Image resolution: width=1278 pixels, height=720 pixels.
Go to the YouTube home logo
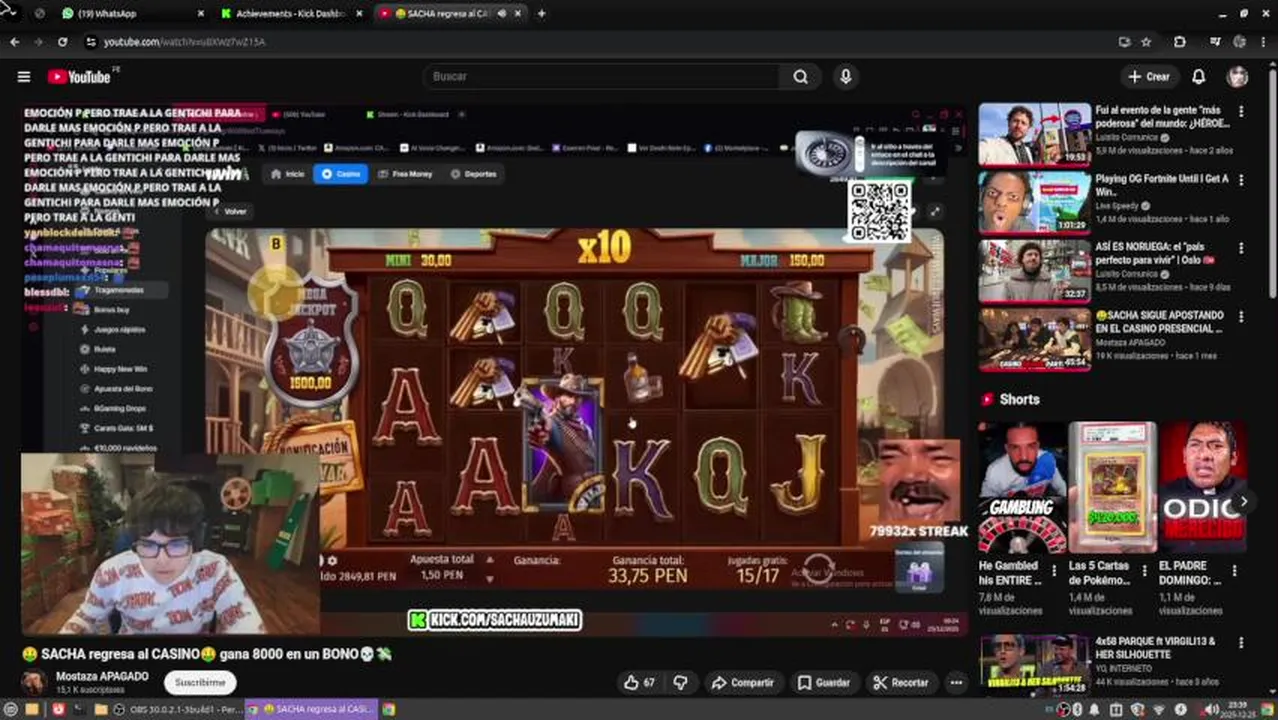click(82, 77)
